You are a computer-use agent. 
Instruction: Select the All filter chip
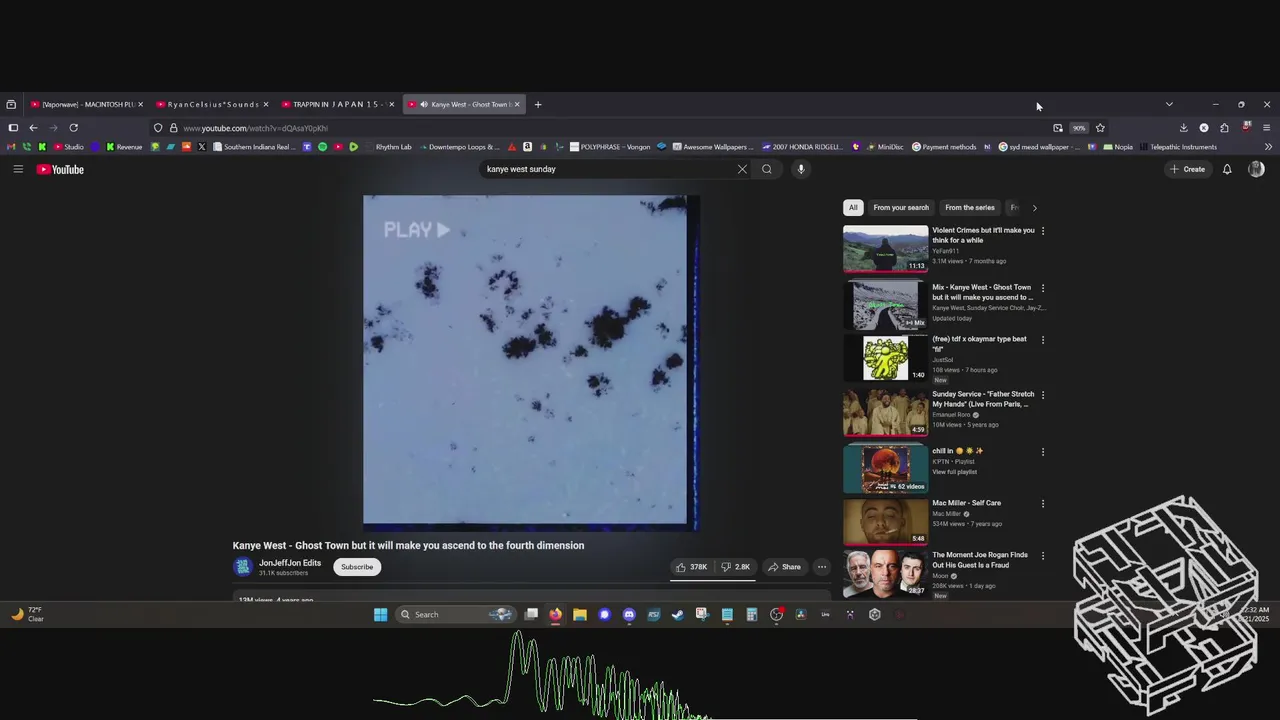pos(853,208)
